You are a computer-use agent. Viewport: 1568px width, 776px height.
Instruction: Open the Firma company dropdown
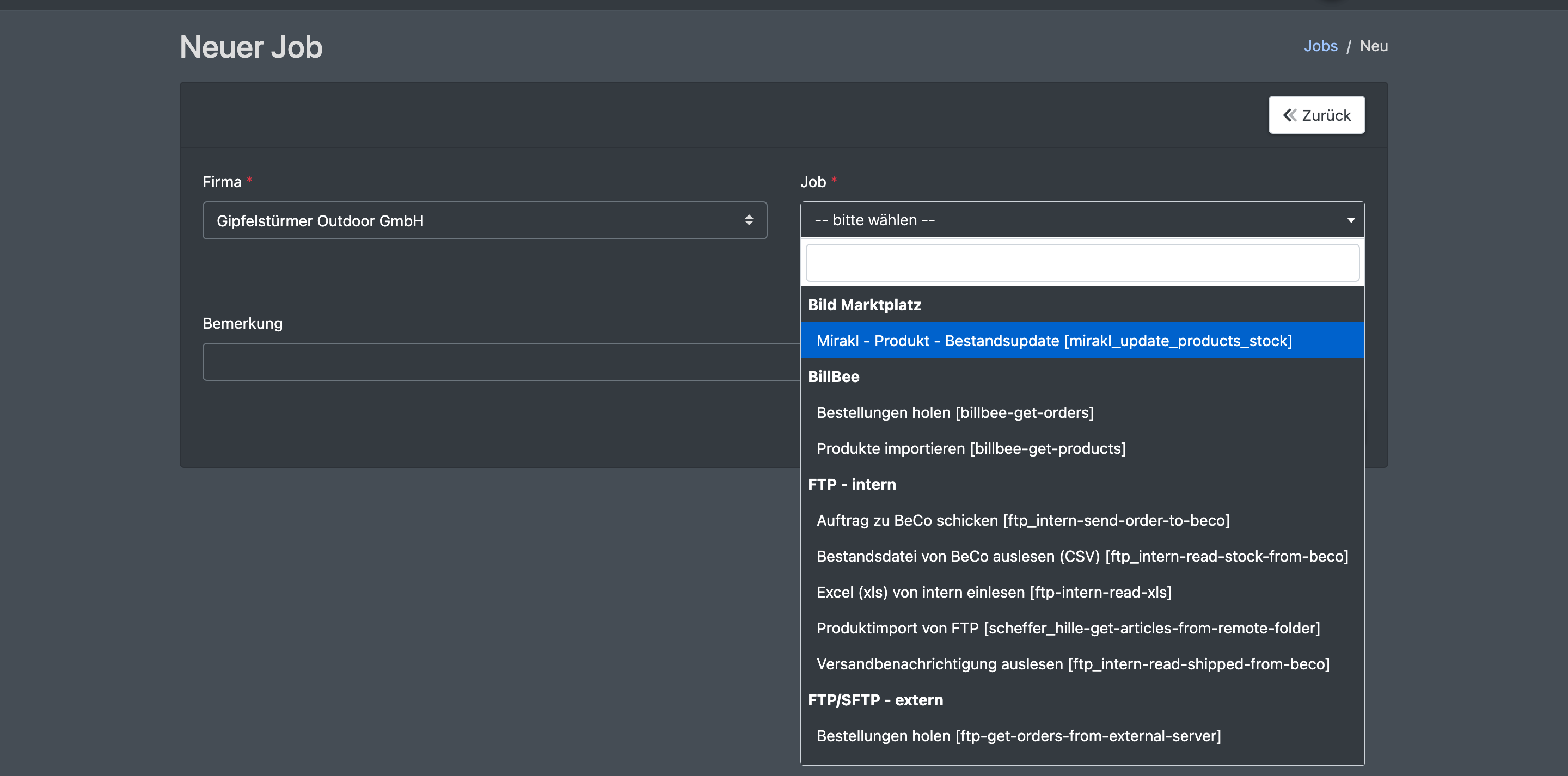coord(485,220)
